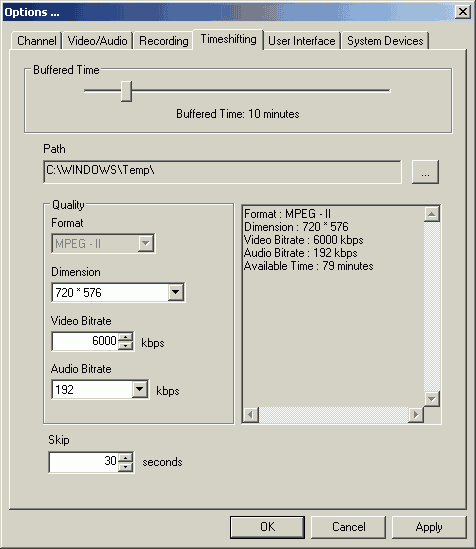This screenshot has width=476, height=549.
Task: Decrease Video Bitrate with down arrow
Action: click(x=126, y=346)
